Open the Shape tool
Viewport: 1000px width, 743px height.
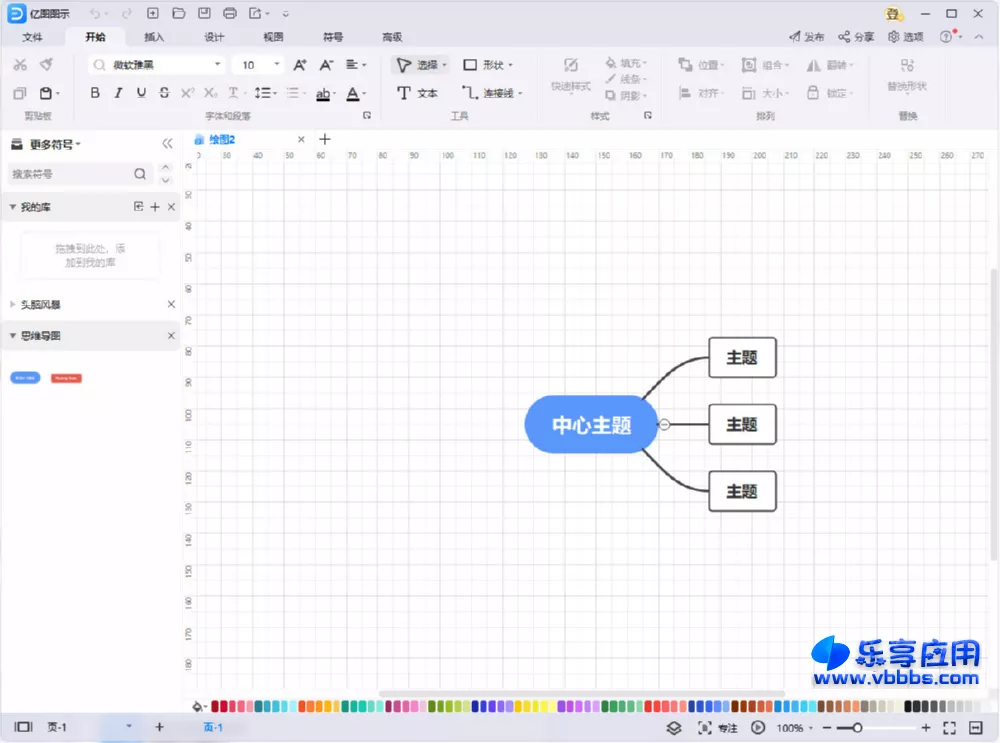487,64
